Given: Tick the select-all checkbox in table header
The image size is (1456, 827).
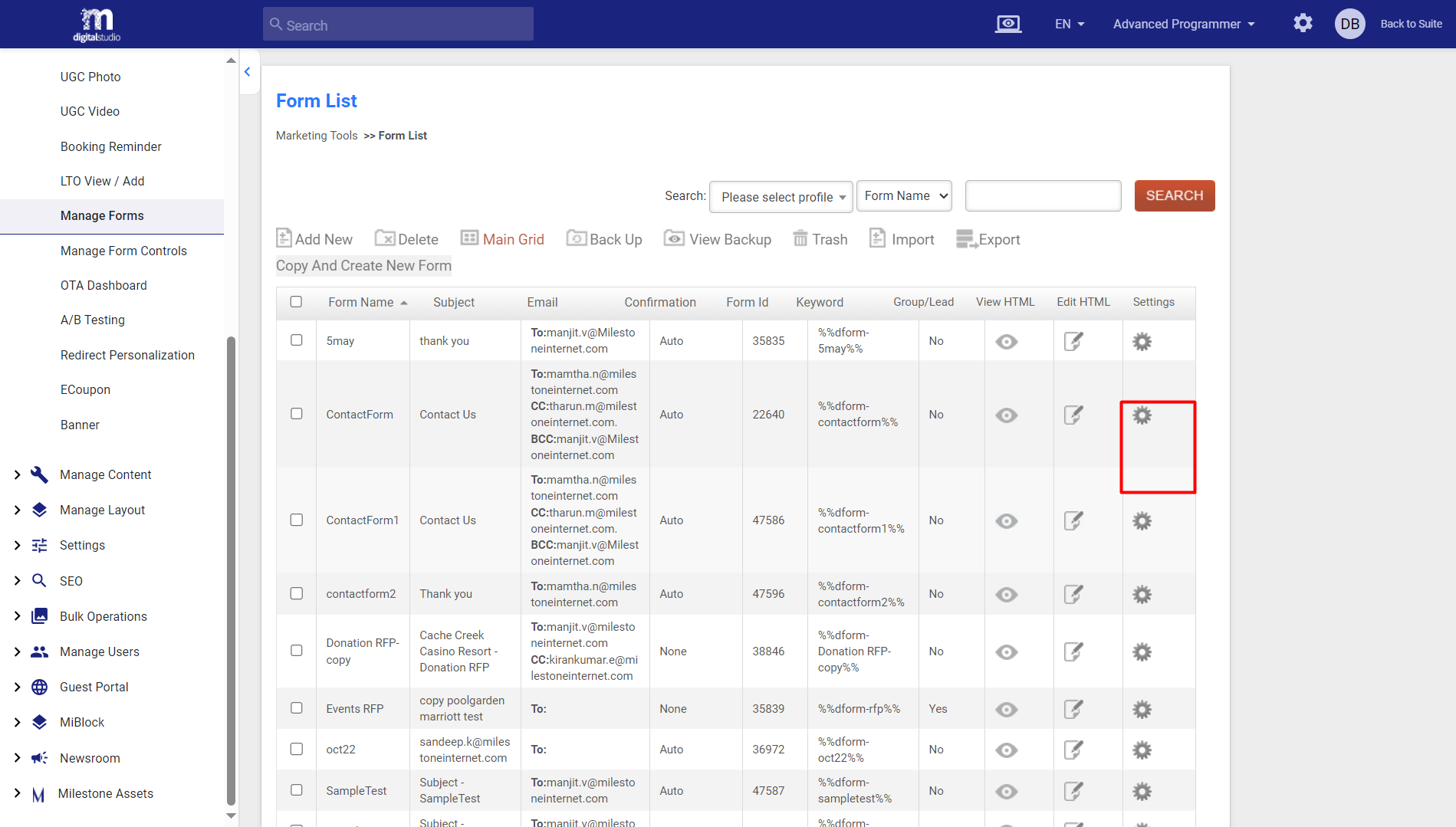Looking at the screenshot, I should (x=296, y=301).
